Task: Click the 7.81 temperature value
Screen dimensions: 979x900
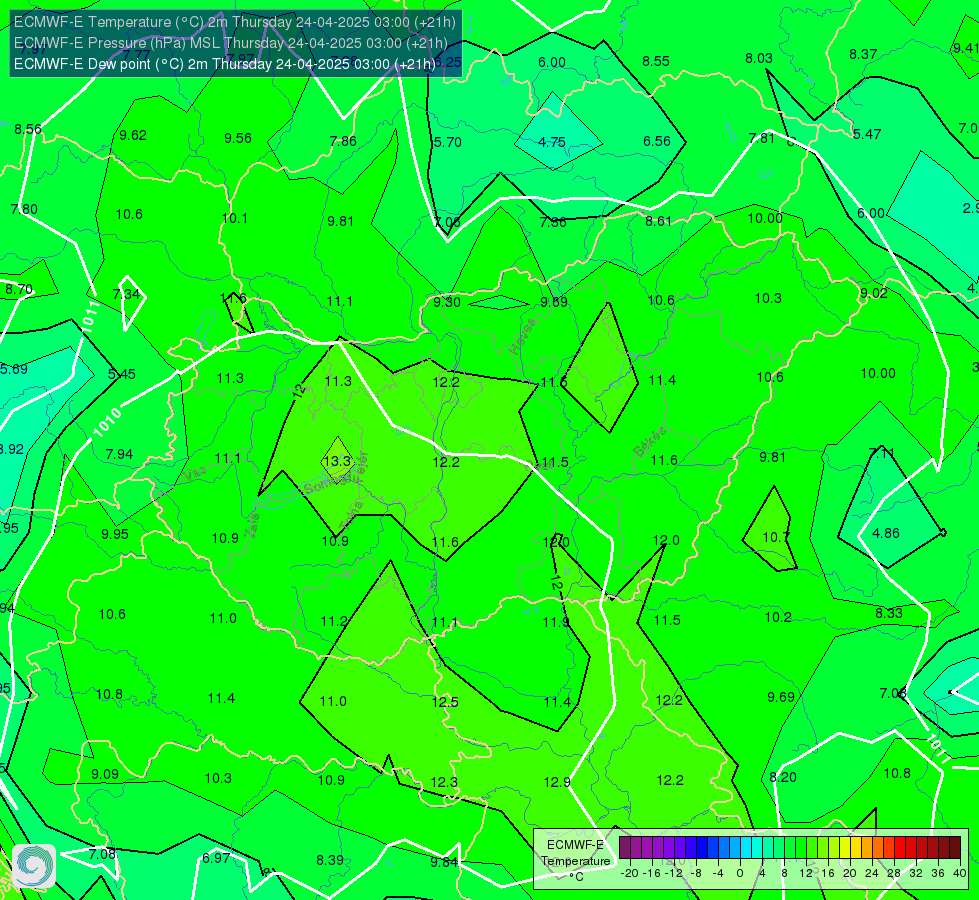Action: tap(762, 137)
